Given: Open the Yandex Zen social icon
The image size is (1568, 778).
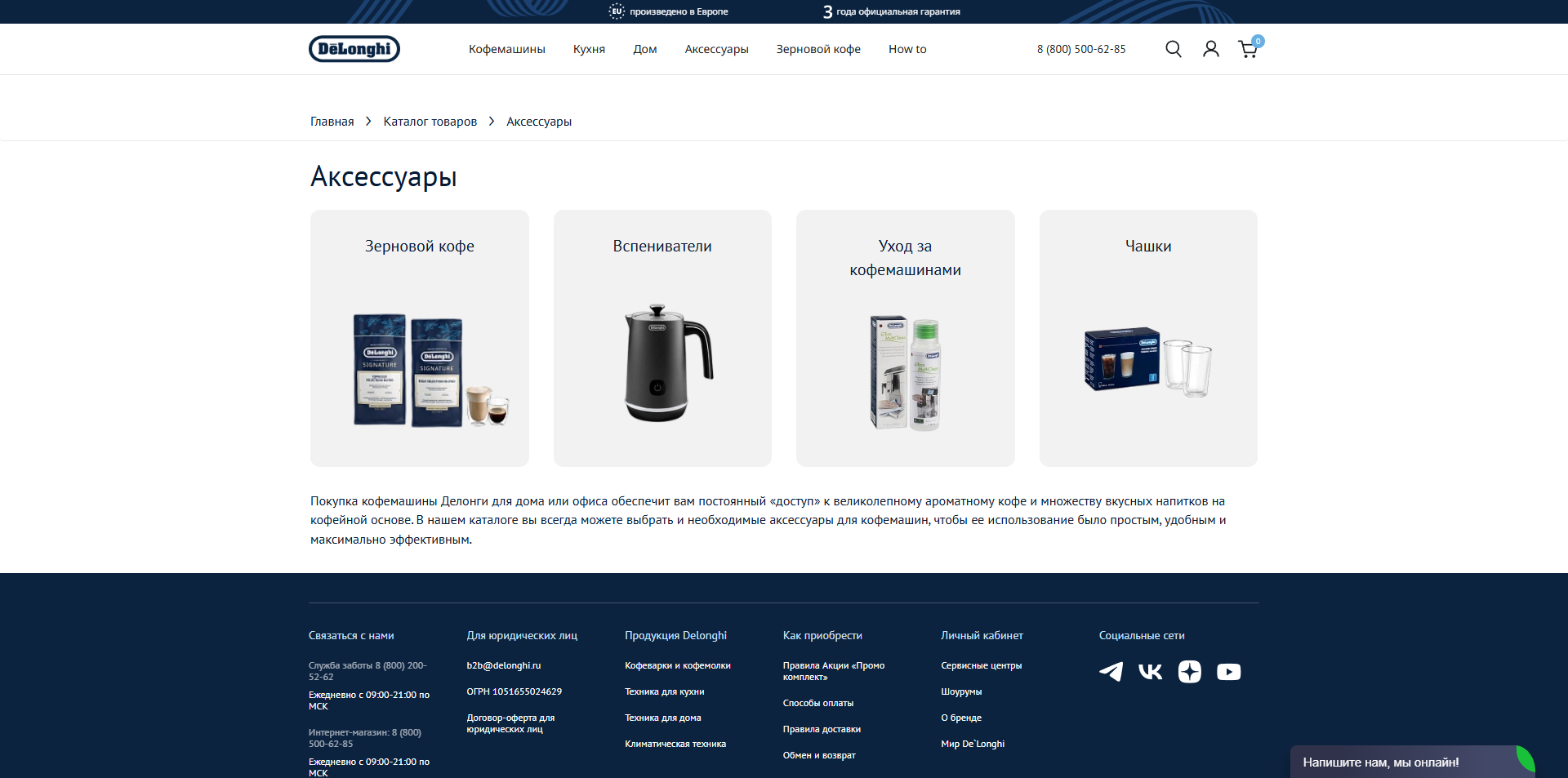Looking at the screenshot, I should coord(1189,672).
